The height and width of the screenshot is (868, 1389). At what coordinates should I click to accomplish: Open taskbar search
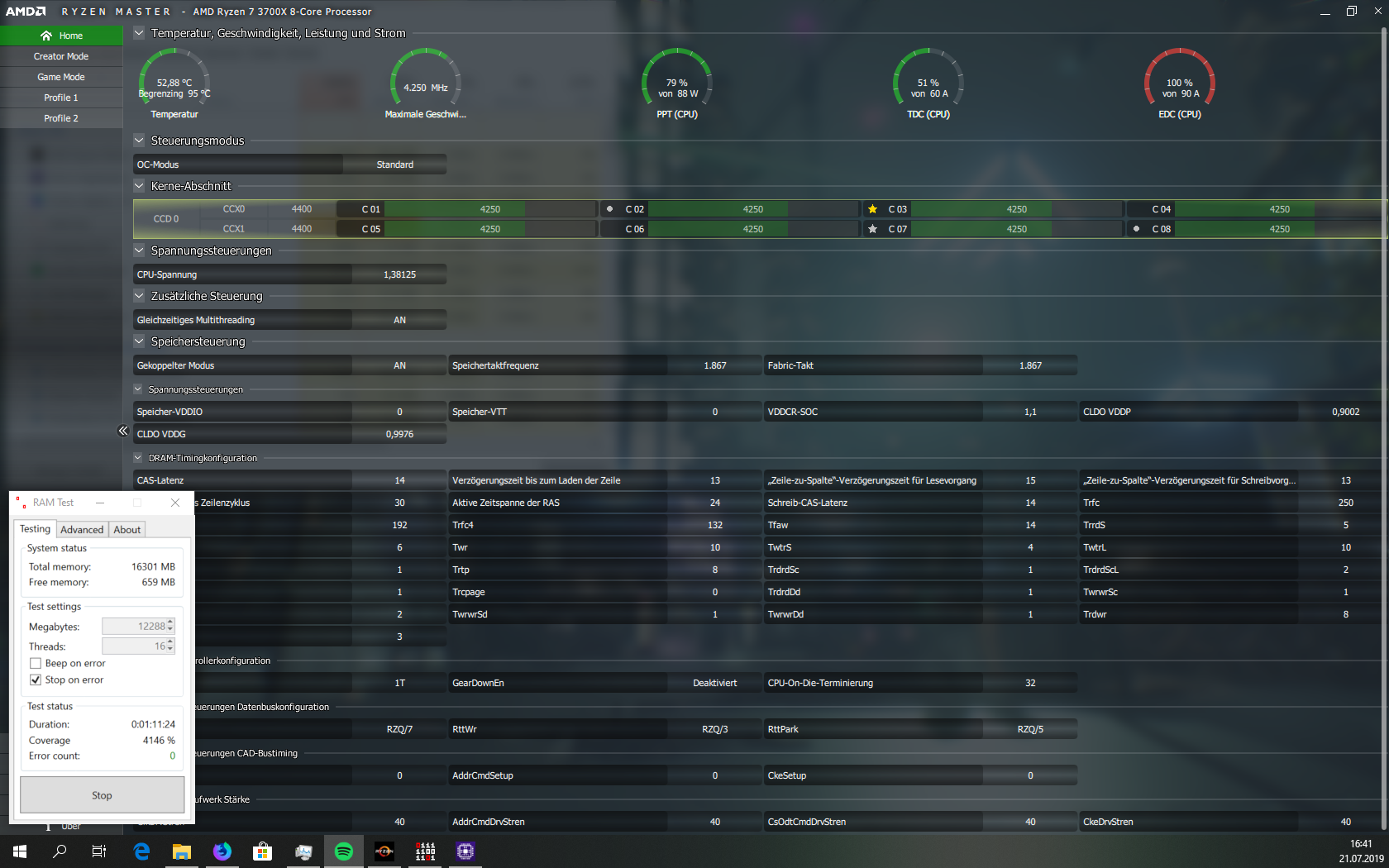point(60,851)
